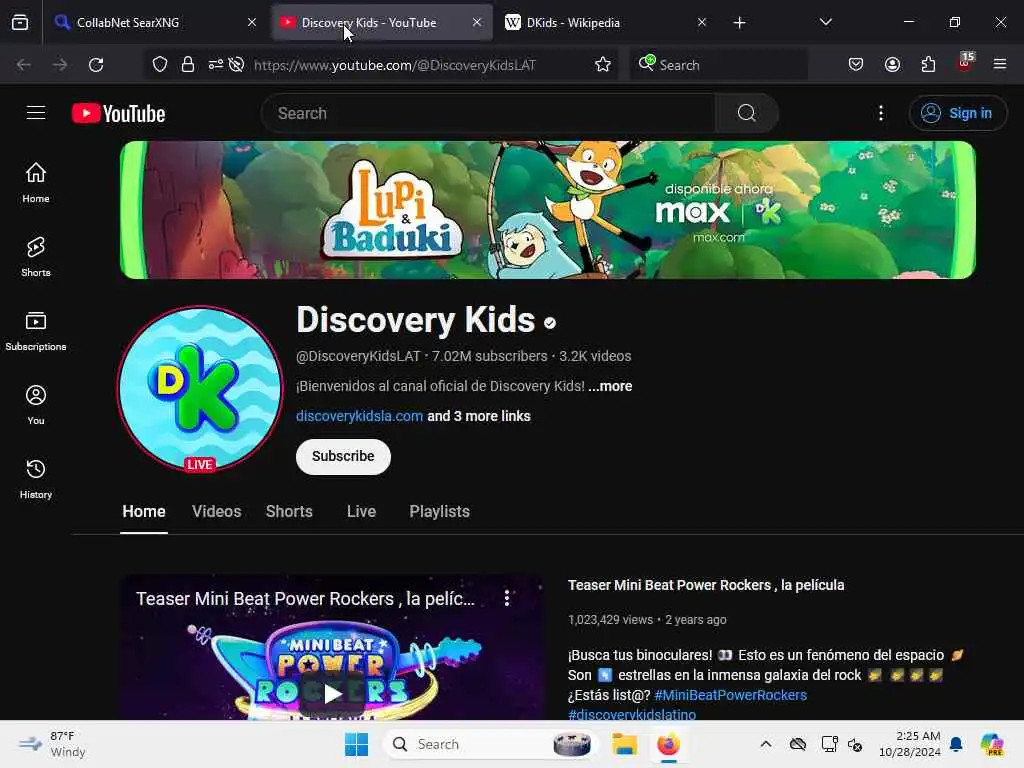Open video options menu on the teaser player
Screen dimensions: 1024x768
coord(507,598)
